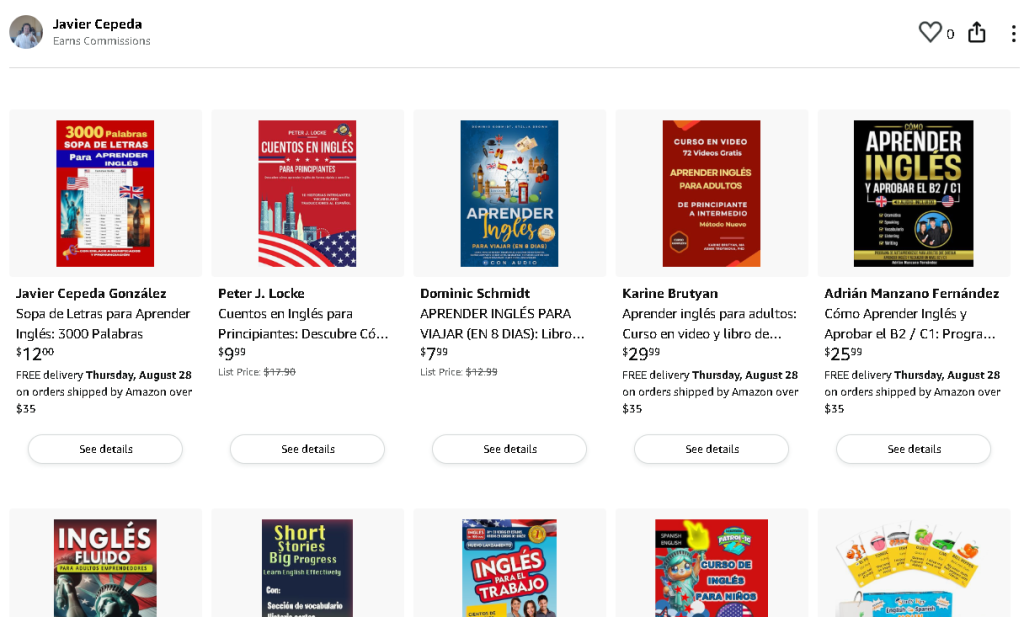The height and width of the screenshot is (617, 1024).
Task: Click the heart like icon
Action: (x=930, y=33)
